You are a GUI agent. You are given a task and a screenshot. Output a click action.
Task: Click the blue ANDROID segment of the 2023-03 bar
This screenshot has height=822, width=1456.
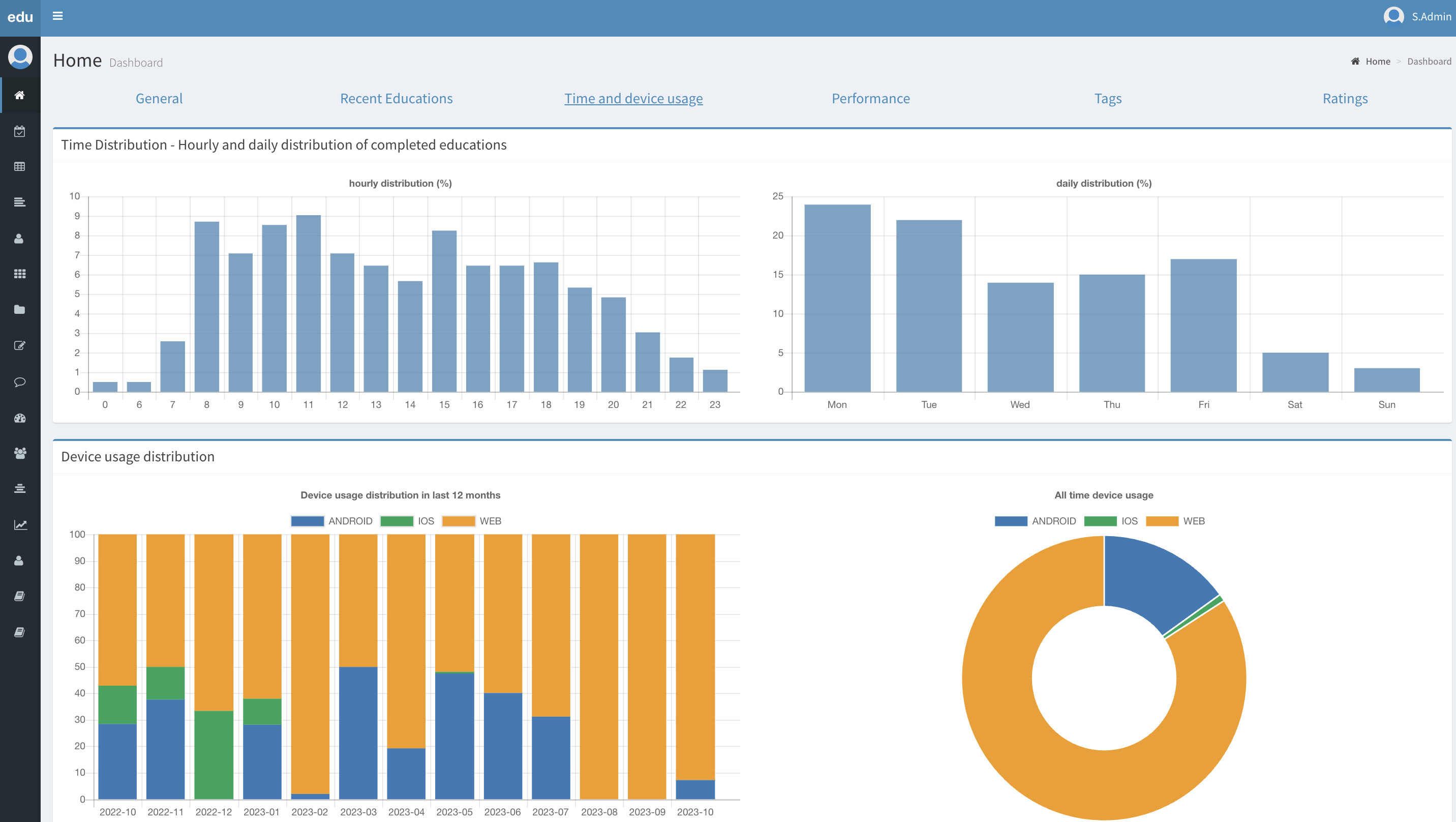[x=358, y=732]
